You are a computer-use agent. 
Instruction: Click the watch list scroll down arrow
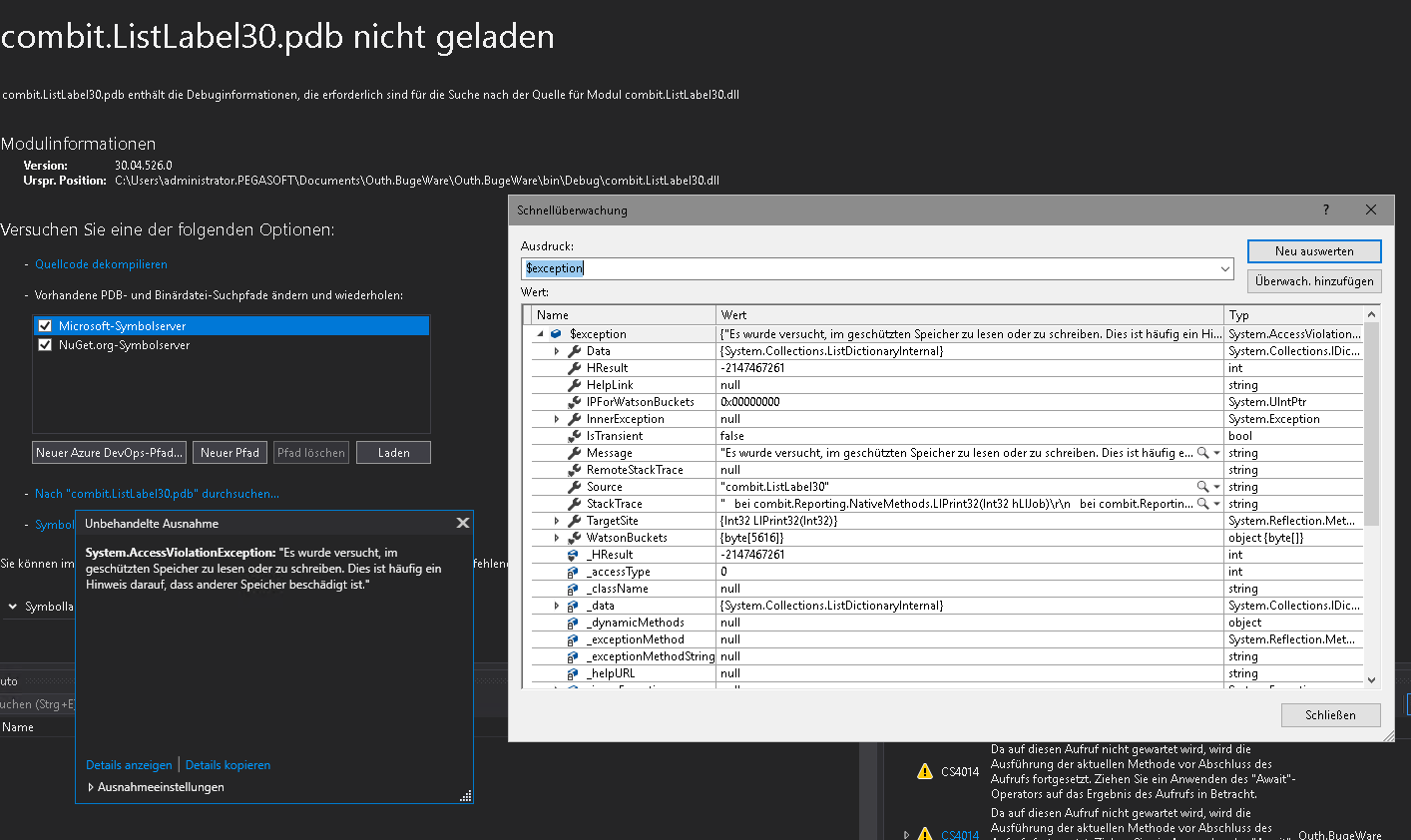[x=1371, y=680]
